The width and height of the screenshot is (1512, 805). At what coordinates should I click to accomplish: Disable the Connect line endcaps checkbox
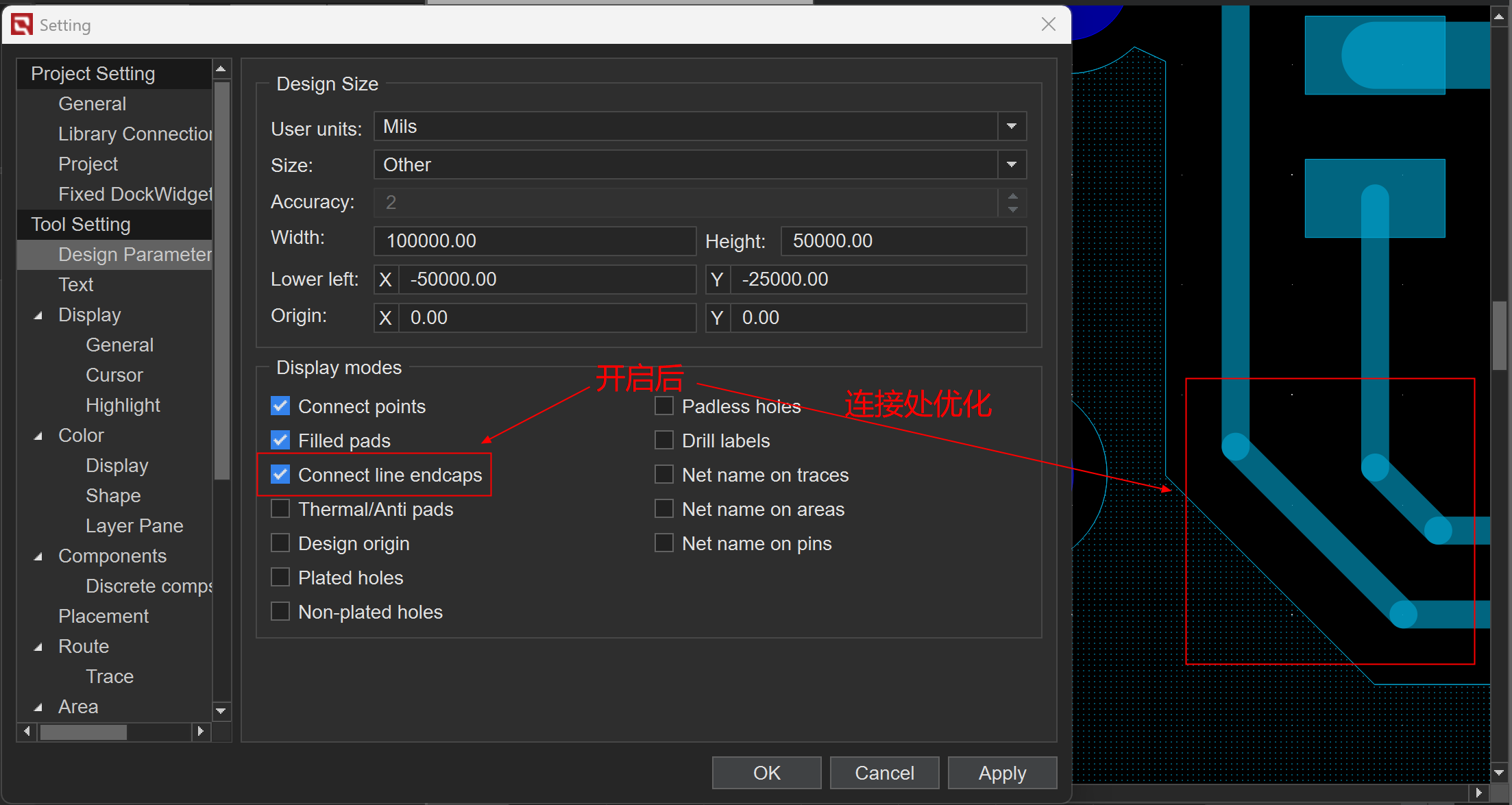click(x=280, y=475)
